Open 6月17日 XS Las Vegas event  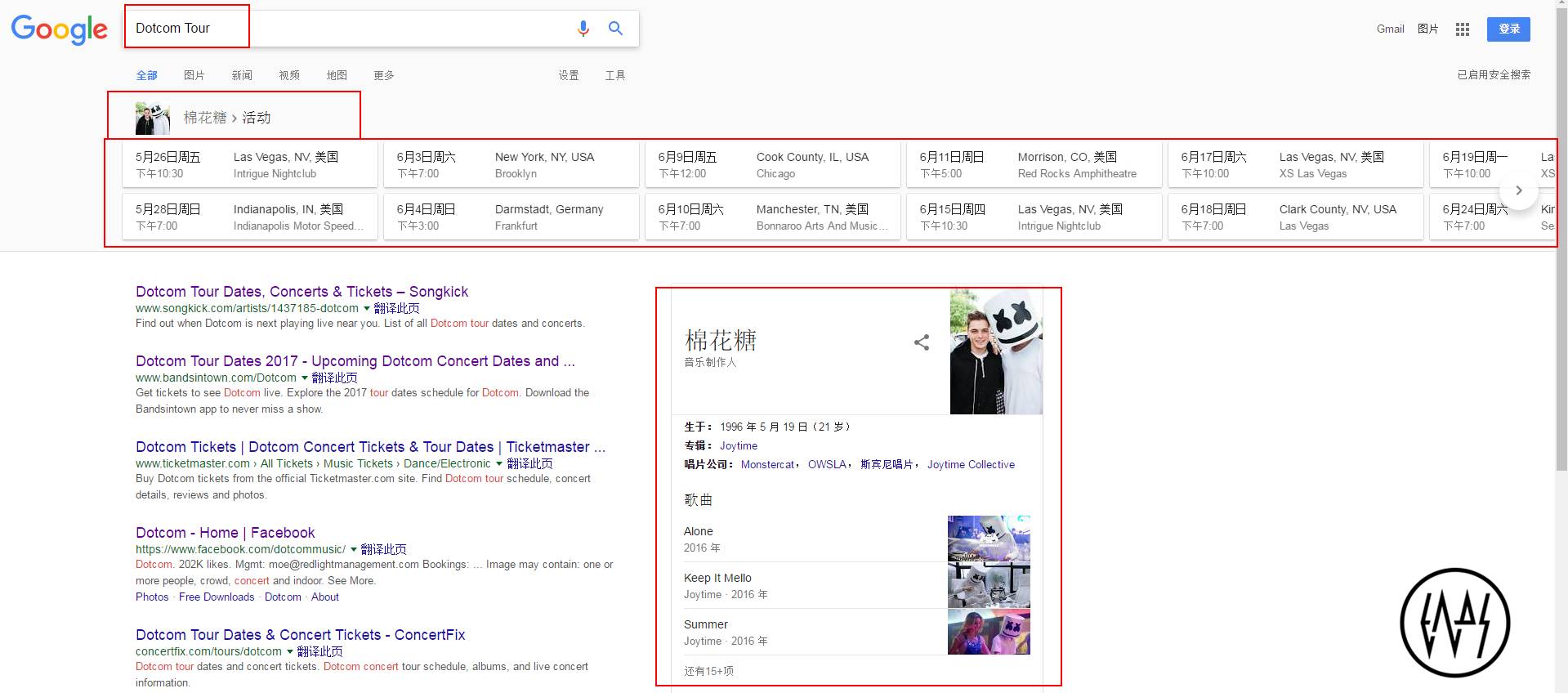pyautogui.click(x=1296, y=164)
